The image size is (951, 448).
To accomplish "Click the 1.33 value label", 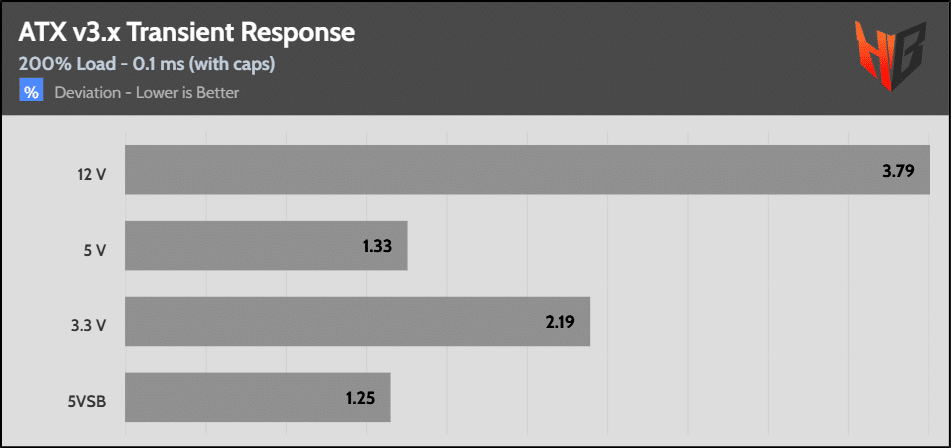I will [379, 246].
